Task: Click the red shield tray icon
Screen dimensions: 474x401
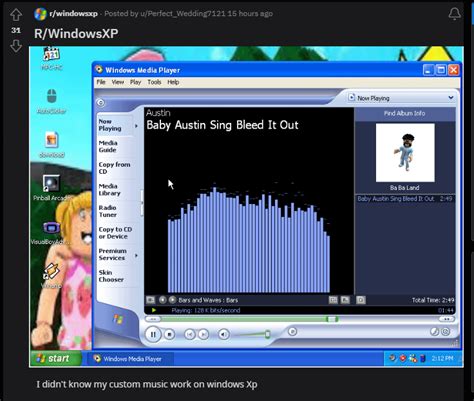Action: 403,358
